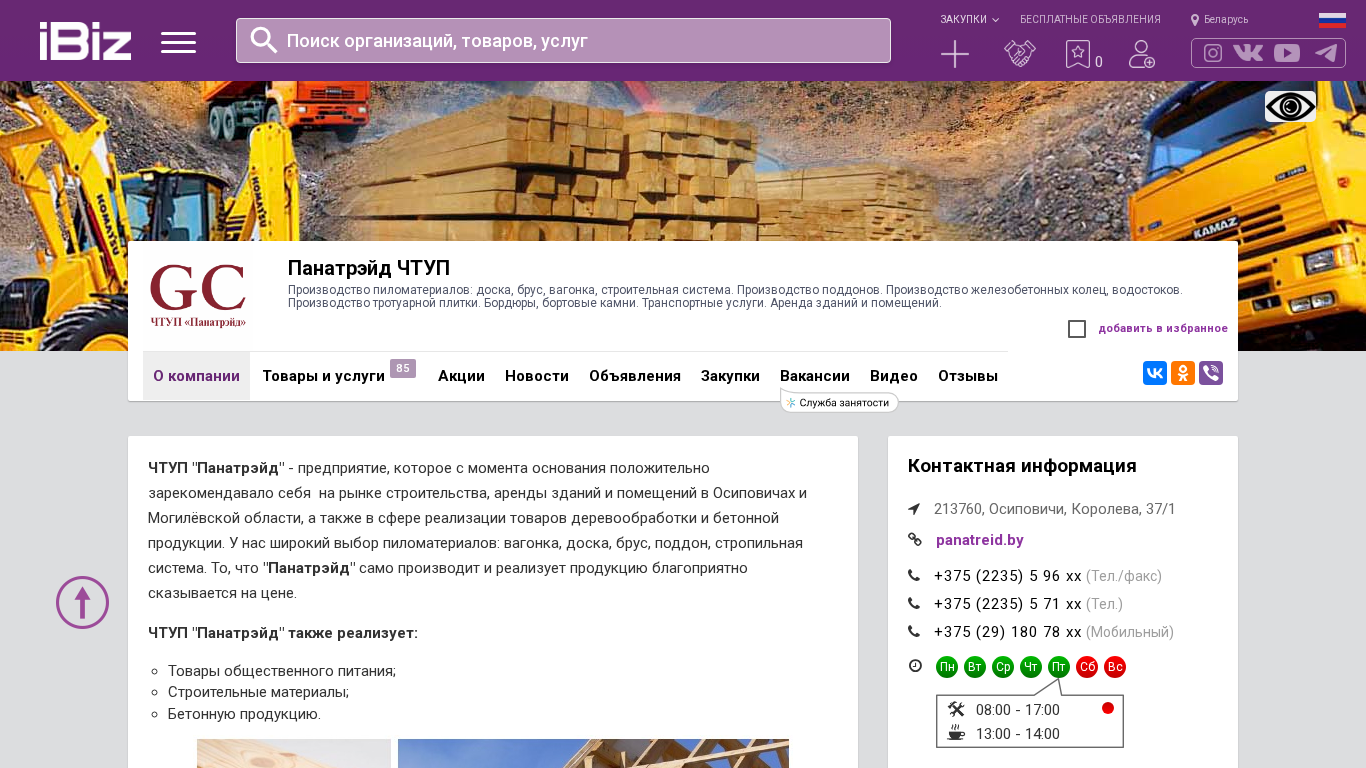Open the Объявления tab
Image resolution: width=1366 pixels, height=768 pixels.
[635, 376]
